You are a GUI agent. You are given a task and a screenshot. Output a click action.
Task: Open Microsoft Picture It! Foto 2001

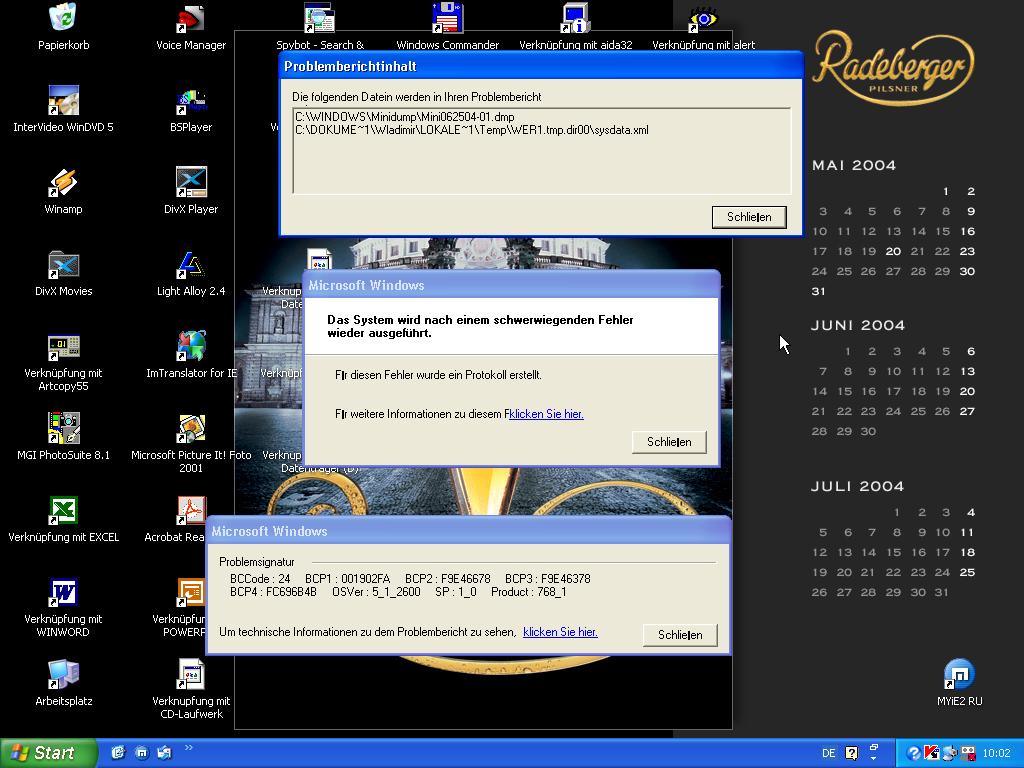[x=191, y=428]
